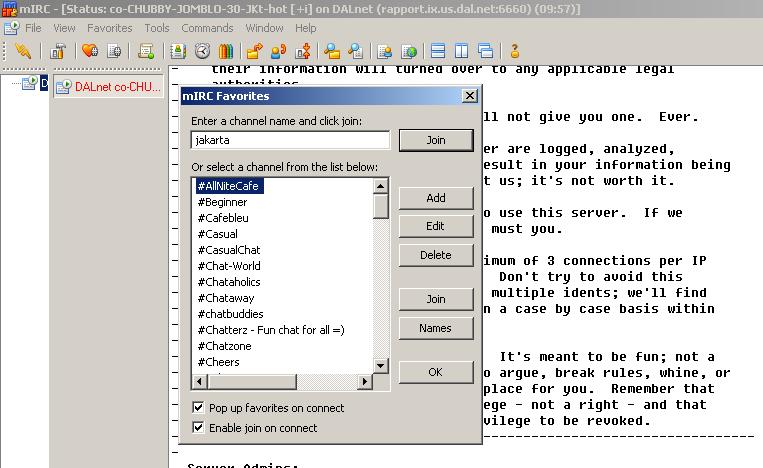The image size is (763, 468).
Task: Click the Edit button
Action: [436, 226]
